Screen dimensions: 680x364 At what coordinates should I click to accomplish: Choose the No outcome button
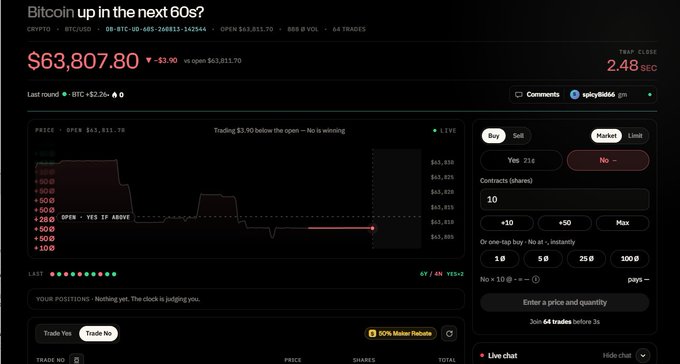coord(608,161)
